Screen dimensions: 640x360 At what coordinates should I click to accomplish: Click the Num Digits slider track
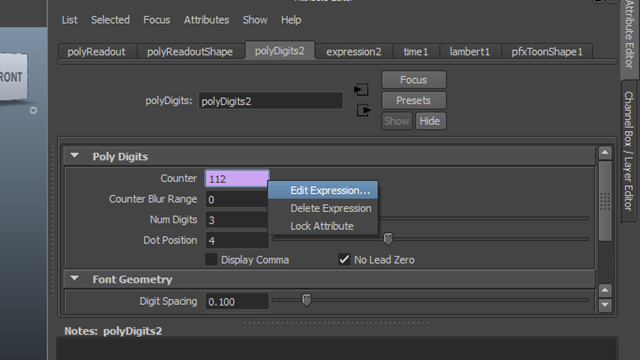click(x=484, y=219)
